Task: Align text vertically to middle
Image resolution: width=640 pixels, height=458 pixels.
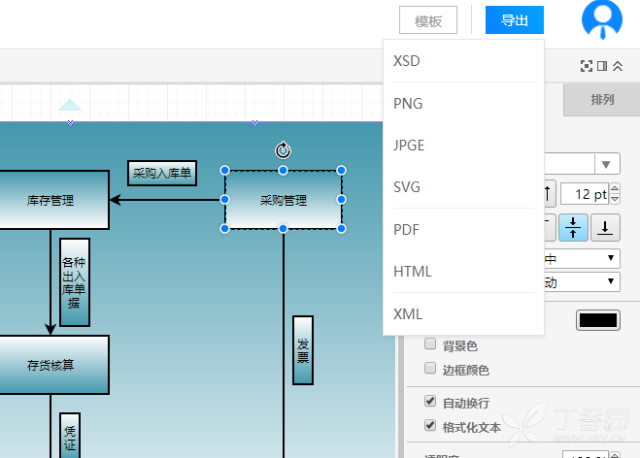Action: (x=573, y=227)
